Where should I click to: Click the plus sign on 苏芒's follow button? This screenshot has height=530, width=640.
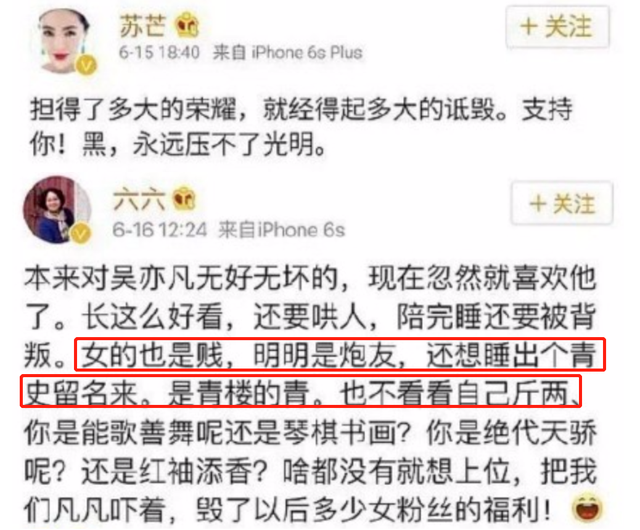pos(529,27)
